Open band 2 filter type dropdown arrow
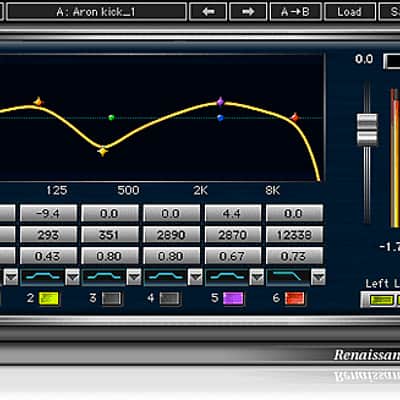Image resolution: width=400 pixels, height=400 pixels. click(72, 277)
